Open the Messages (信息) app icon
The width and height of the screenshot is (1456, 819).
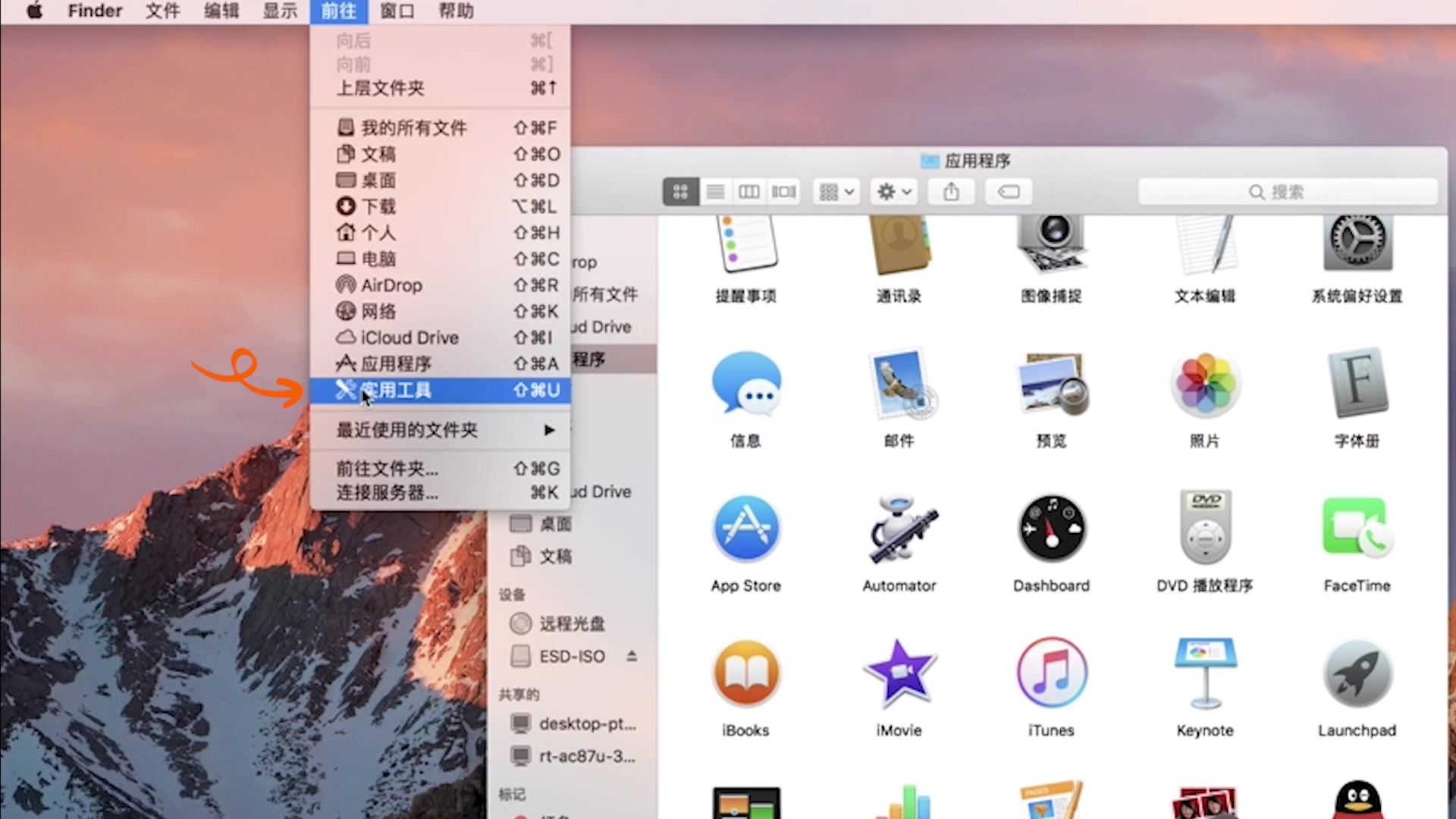pyautogui.click(x=746, y=383)
